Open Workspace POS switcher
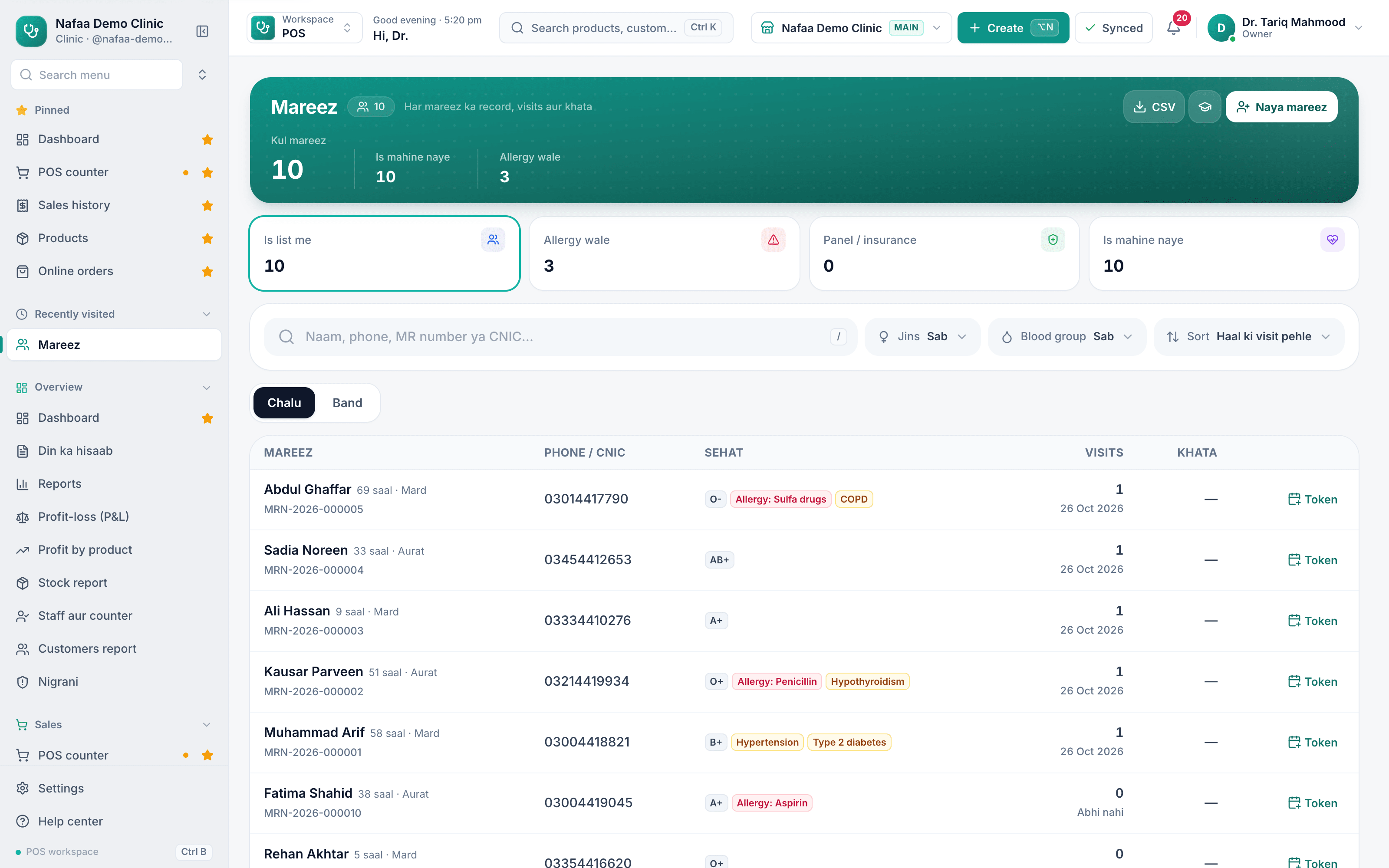The height and width of the screenshot is (868, 1389). tap(304, 27)
